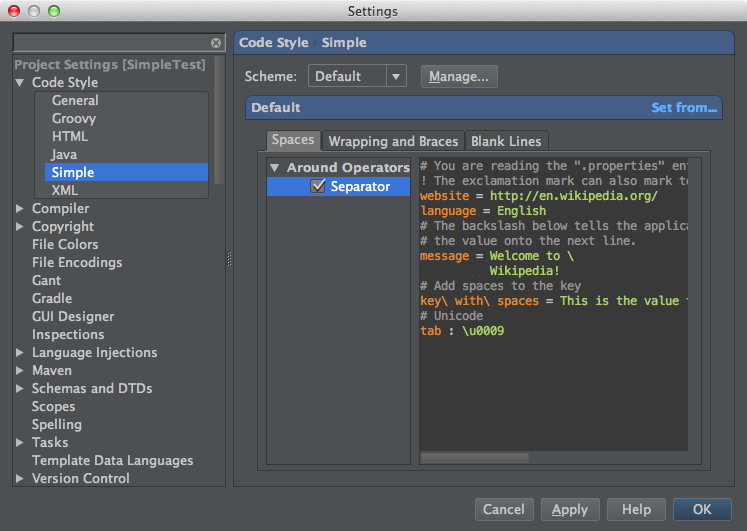
Task: Collapse the Around Operators group
Action: [275, 168]
